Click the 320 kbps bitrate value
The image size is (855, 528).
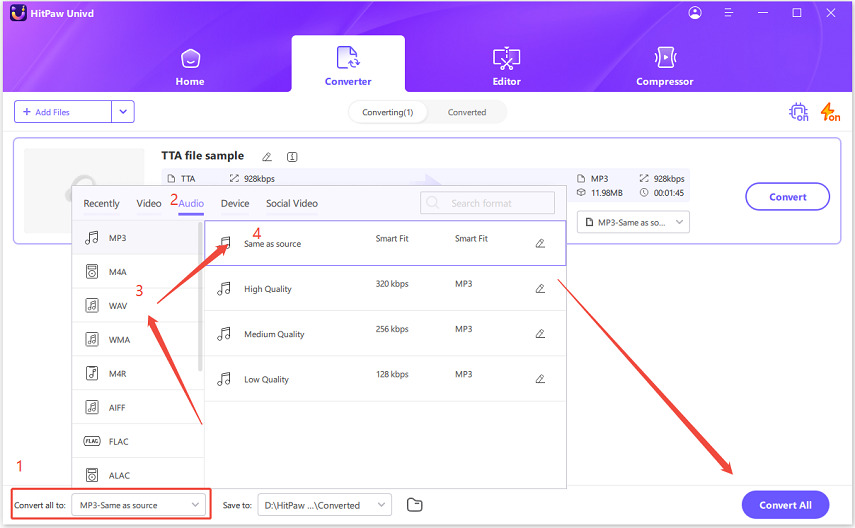coord(392,284)
